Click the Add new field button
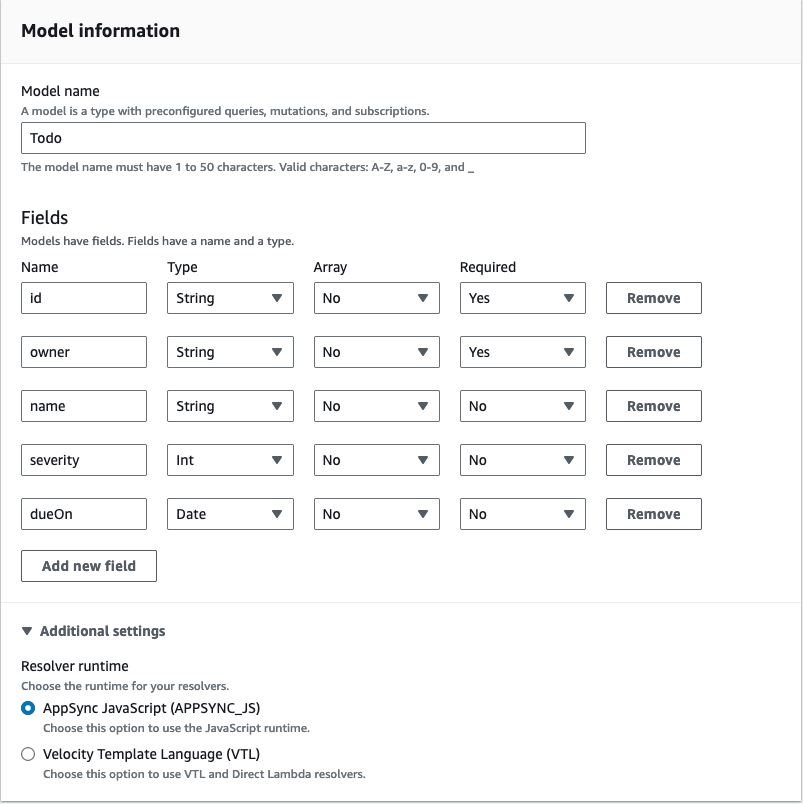 88,565
